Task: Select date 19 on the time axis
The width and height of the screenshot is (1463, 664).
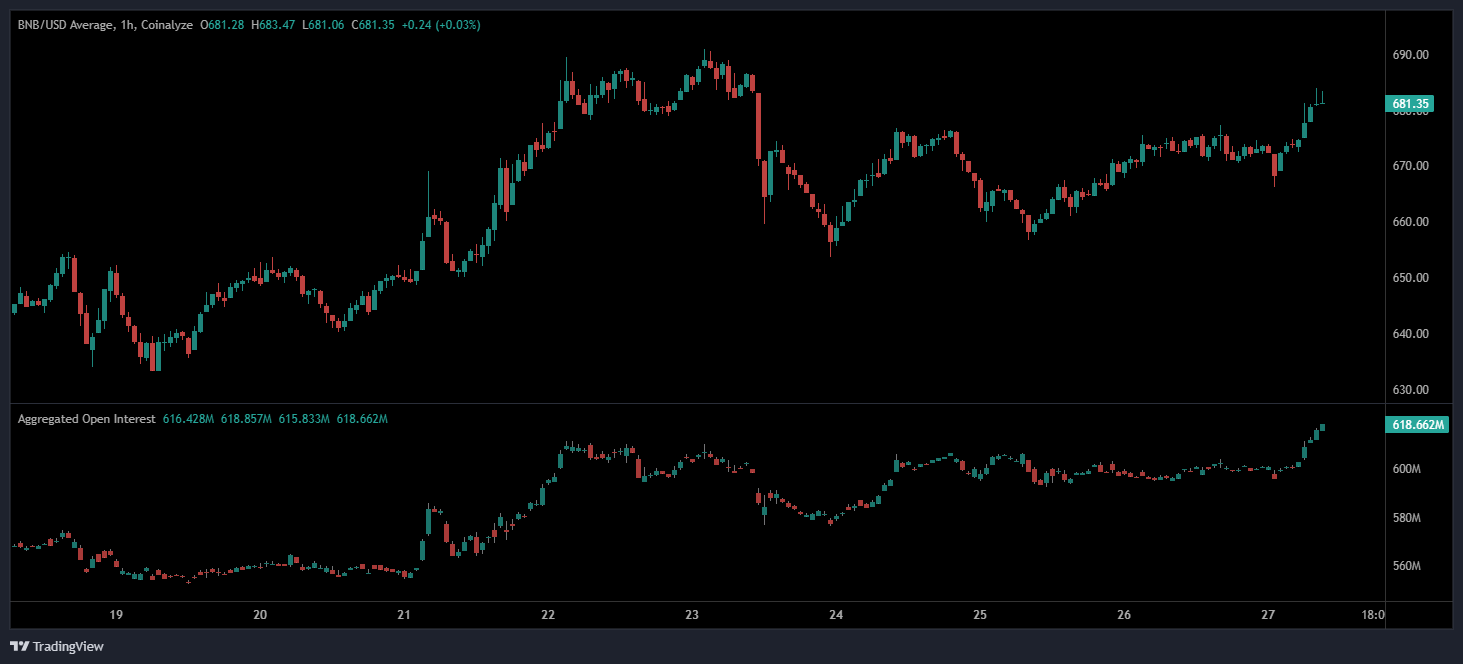Action: pyautogui.click(x=116, y=614)
